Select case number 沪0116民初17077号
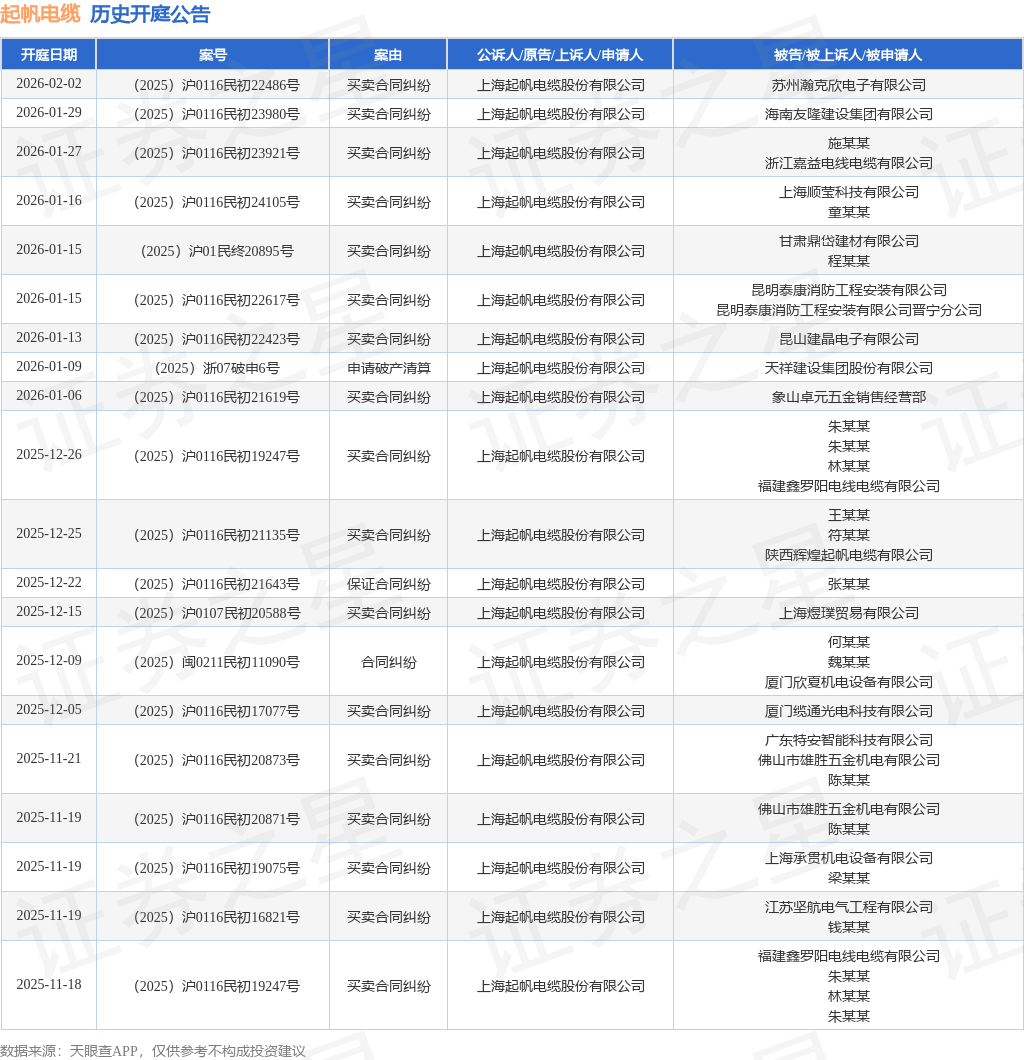Image resolution: width=1024 pixels, height=1060 pixels. tap(216, 710)
